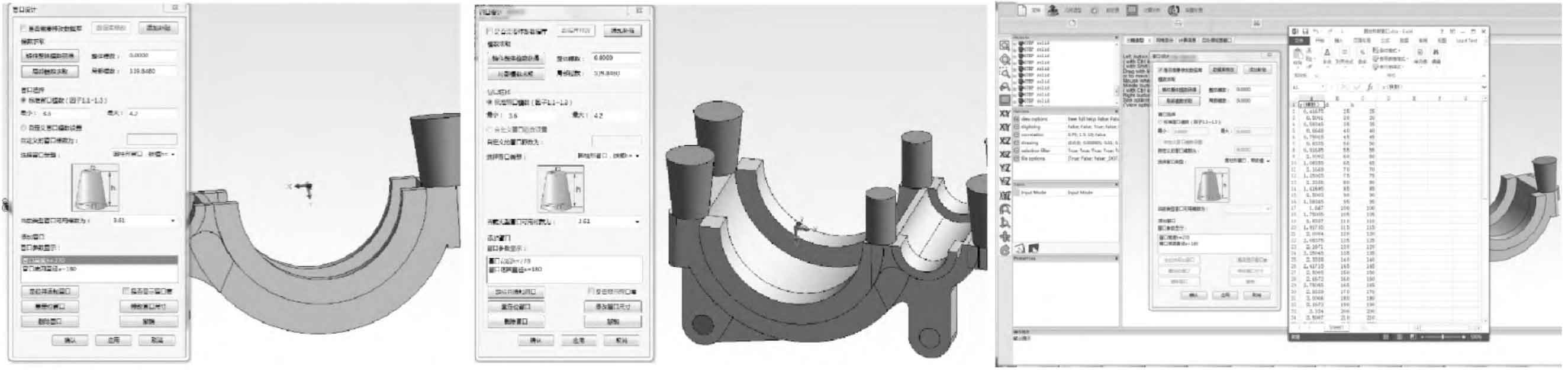Click the fx insert function icon in Excel
Viewport: 1568px width, 374px height.
[1369, 87]
